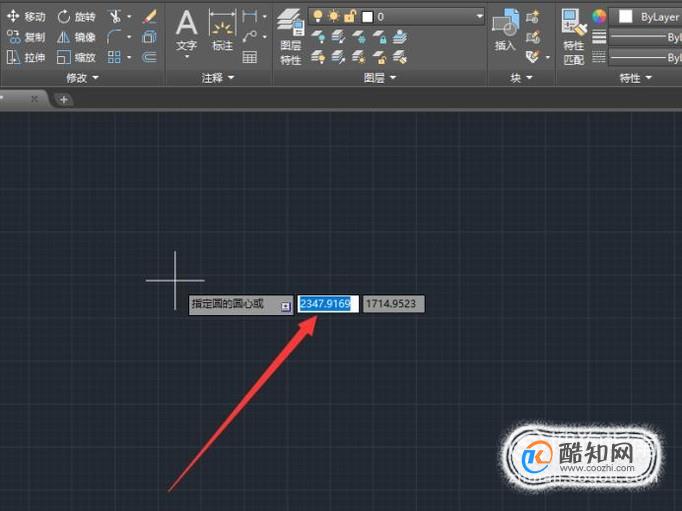Select the Mirror (镜像) tool
The image size is (682, 511).
pyautogui.click(x=76, y=37)
